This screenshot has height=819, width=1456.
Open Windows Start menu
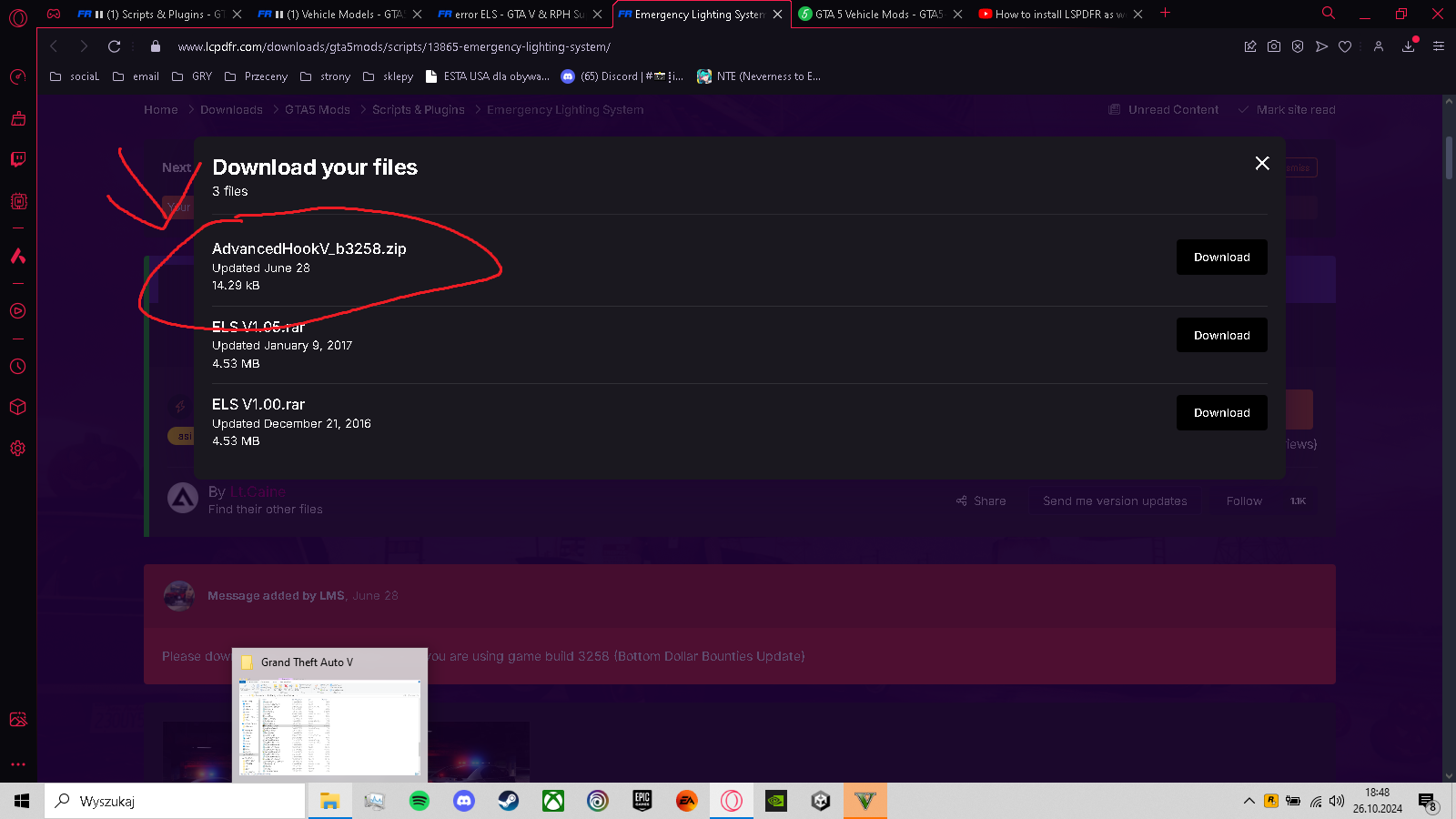(22, 801)
